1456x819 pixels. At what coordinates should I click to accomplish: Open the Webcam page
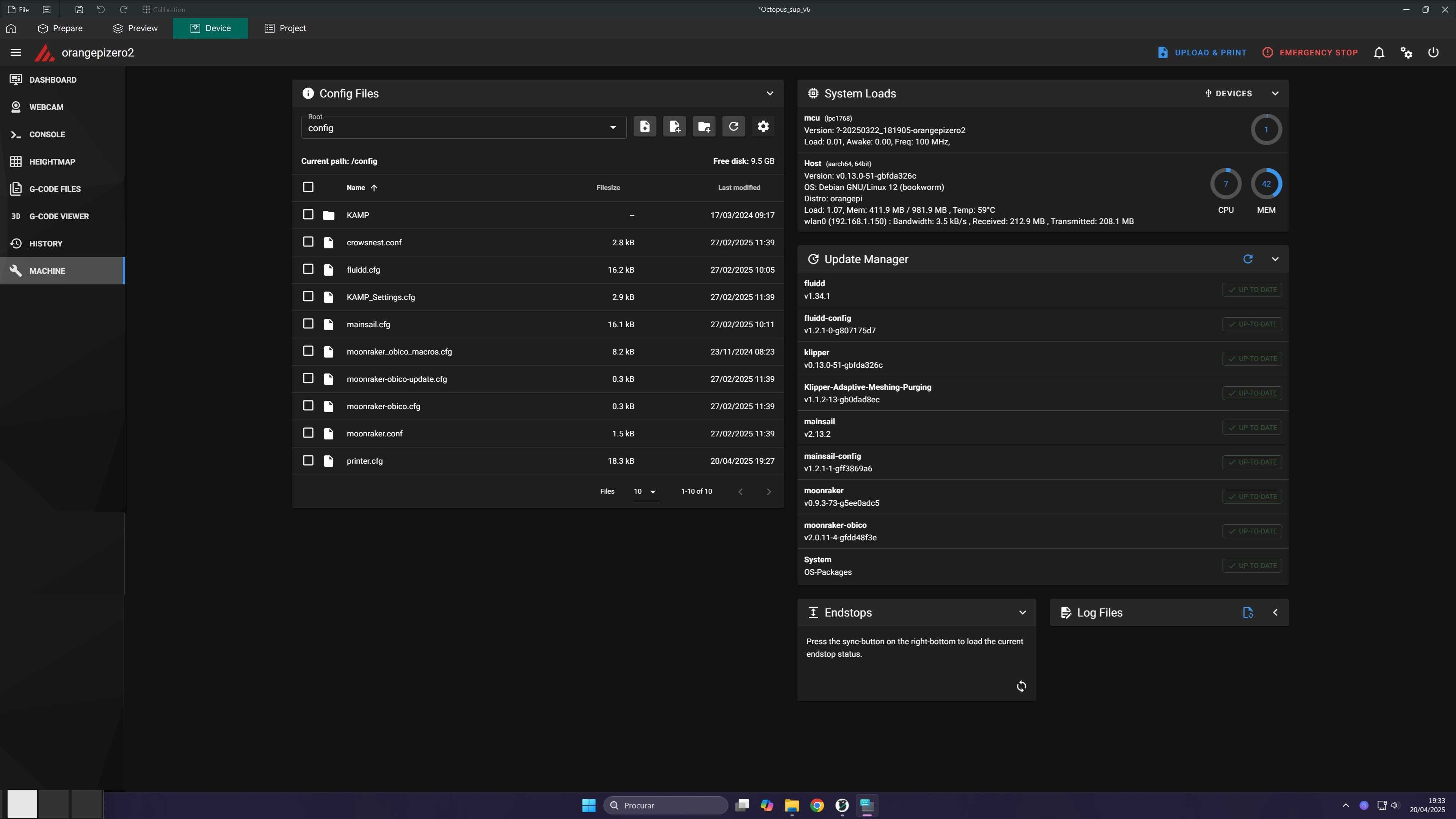tap(62, 107)
